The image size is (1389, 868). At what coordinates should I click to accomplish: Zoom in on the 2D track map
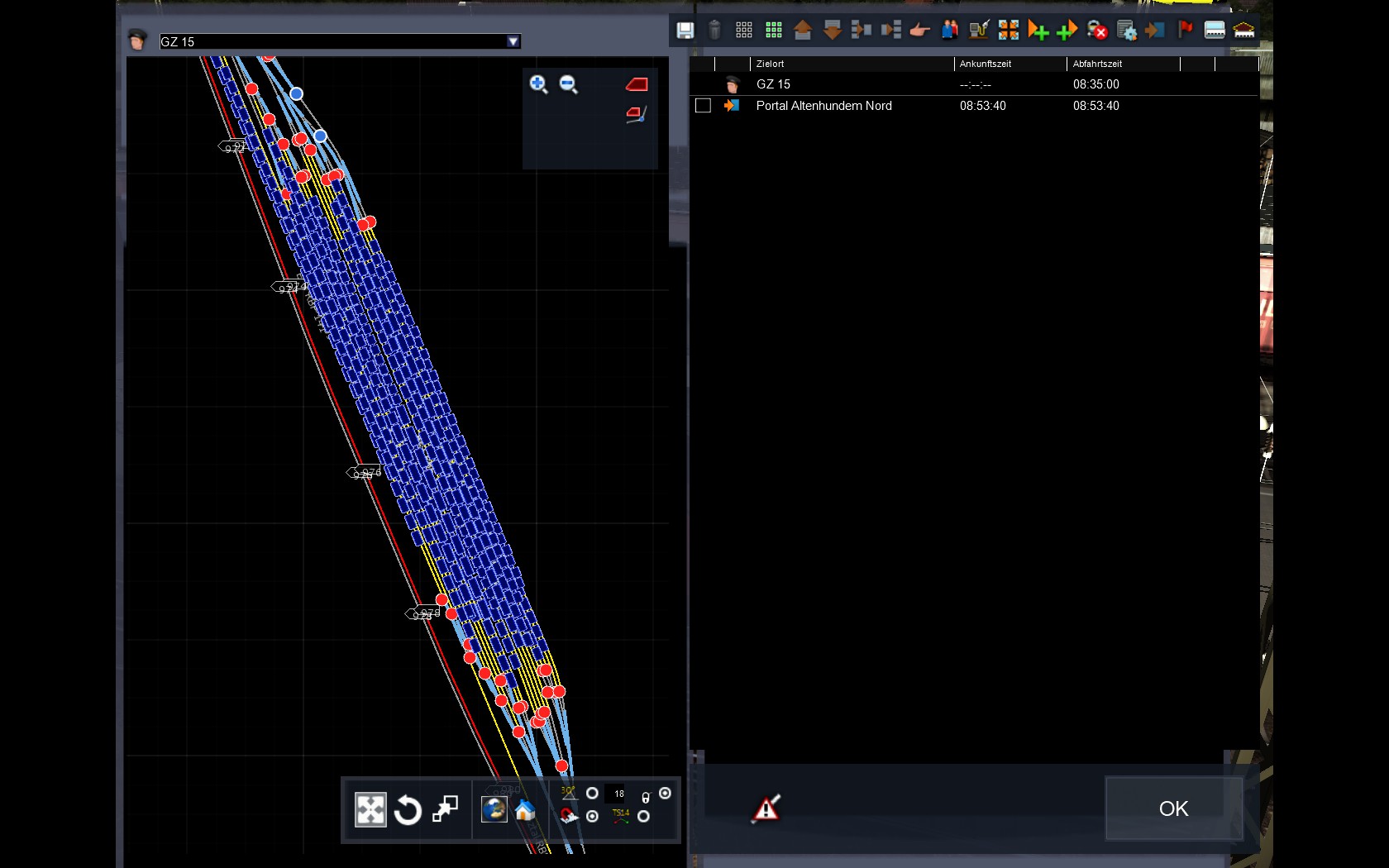538,84
